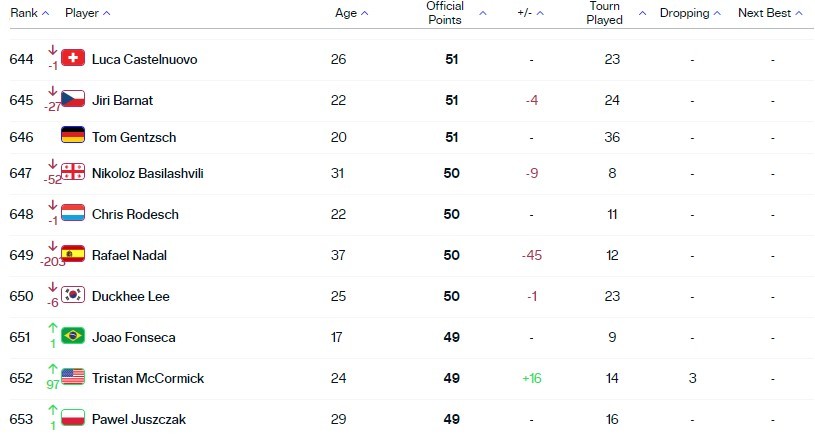Screen dimensions: 815x439
Task: Click the Switzerland flag beside Luca Castelnuovo
Action: pyautogui.click(x=73, y=58)
